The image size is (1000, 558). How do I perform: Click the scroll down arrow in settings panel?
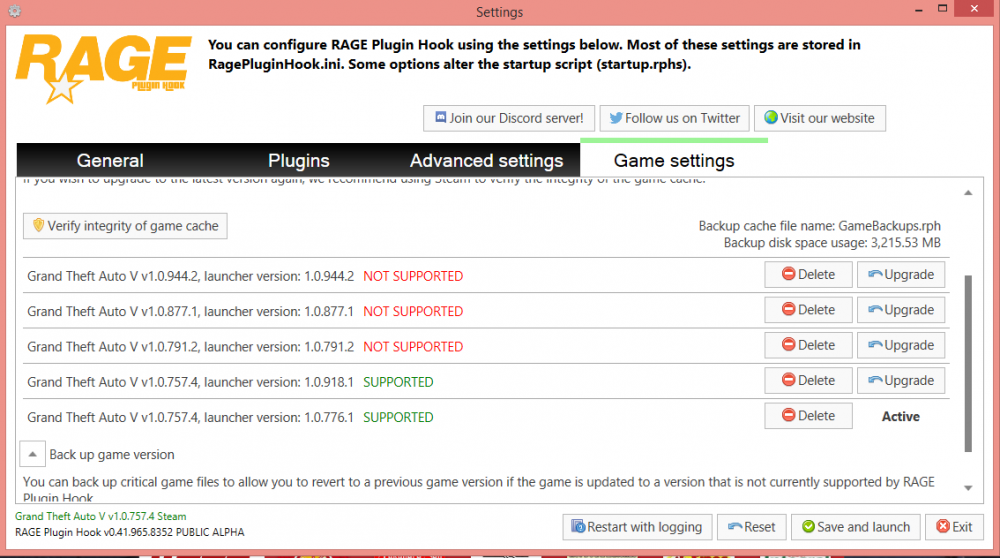pos(968,488)
